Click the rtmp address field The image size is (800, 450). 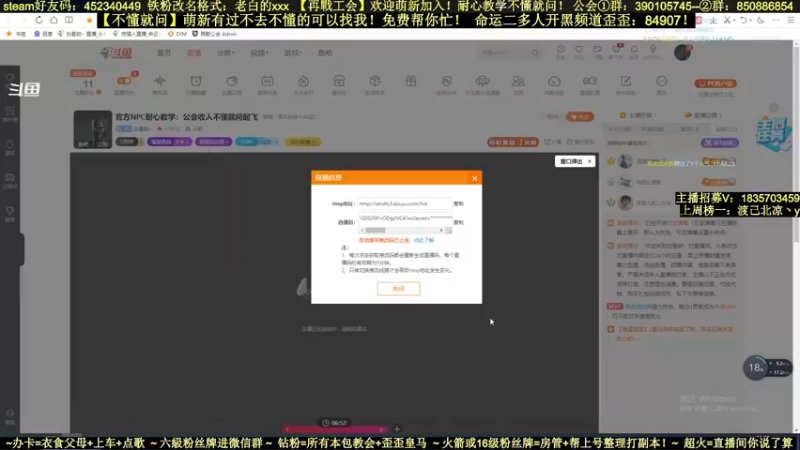(405, 204)
